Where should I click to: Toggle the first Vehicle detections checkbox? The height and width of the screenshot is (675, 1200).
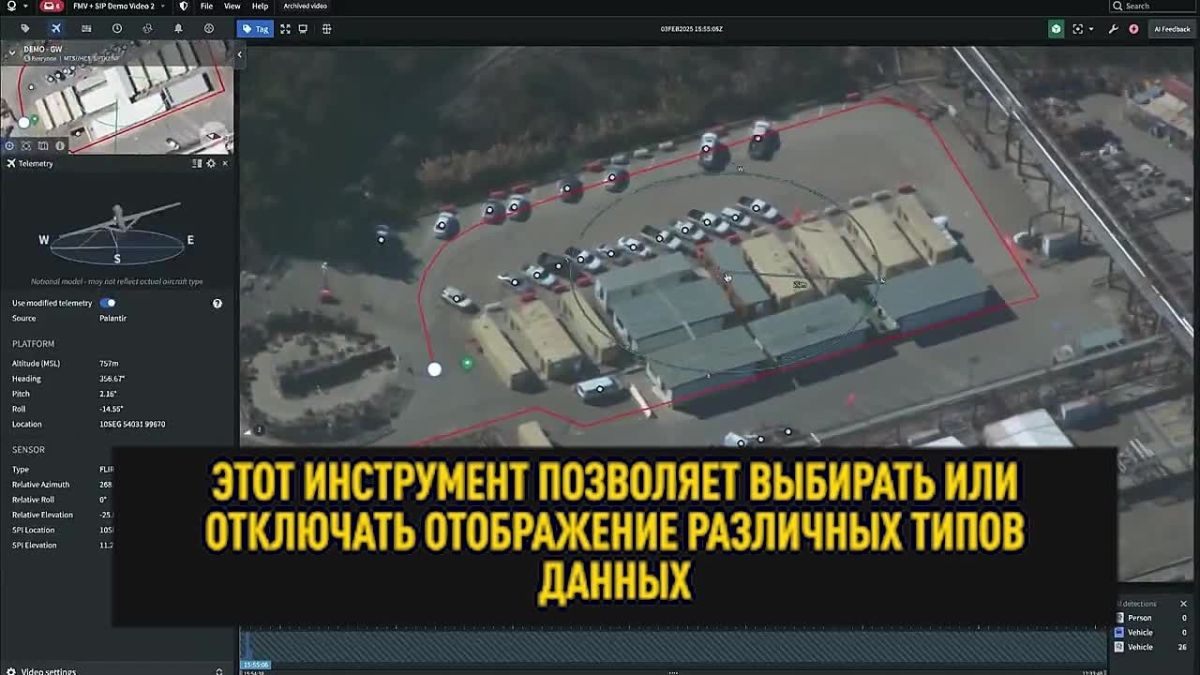(1119, 633)
